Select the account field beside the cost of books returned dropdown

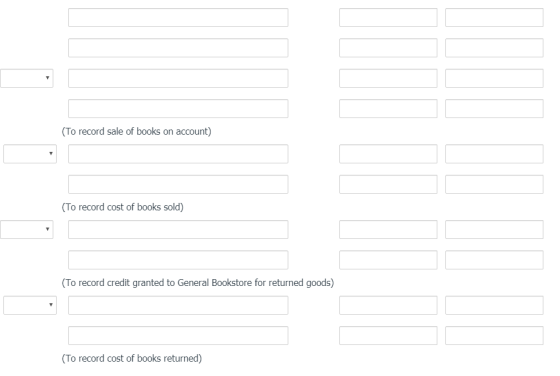pyautogui.click(x=178, y=305)
